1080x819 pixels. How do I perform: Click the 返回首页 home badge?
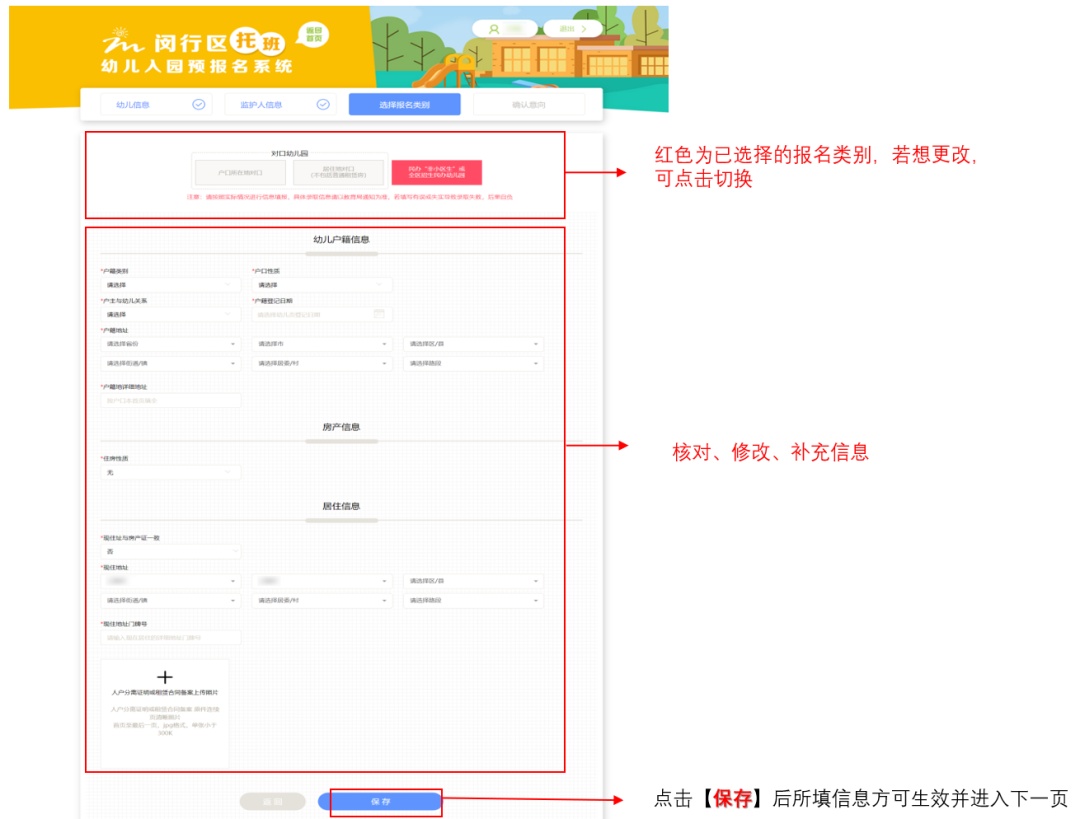tap(314, 36)
